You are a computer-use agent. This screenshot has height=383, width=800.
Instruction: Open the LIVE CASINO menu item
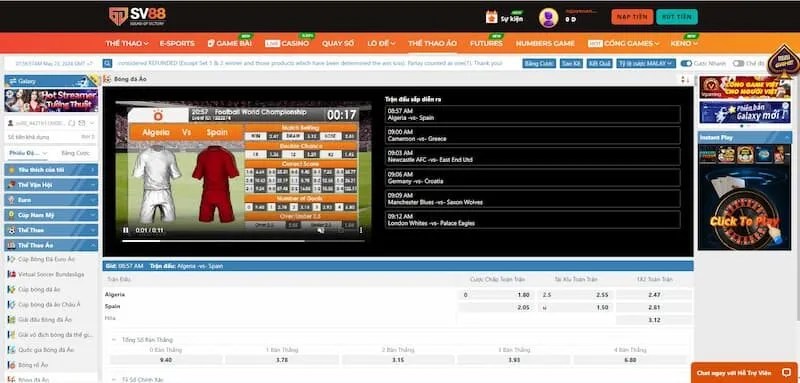pos(287,43)
